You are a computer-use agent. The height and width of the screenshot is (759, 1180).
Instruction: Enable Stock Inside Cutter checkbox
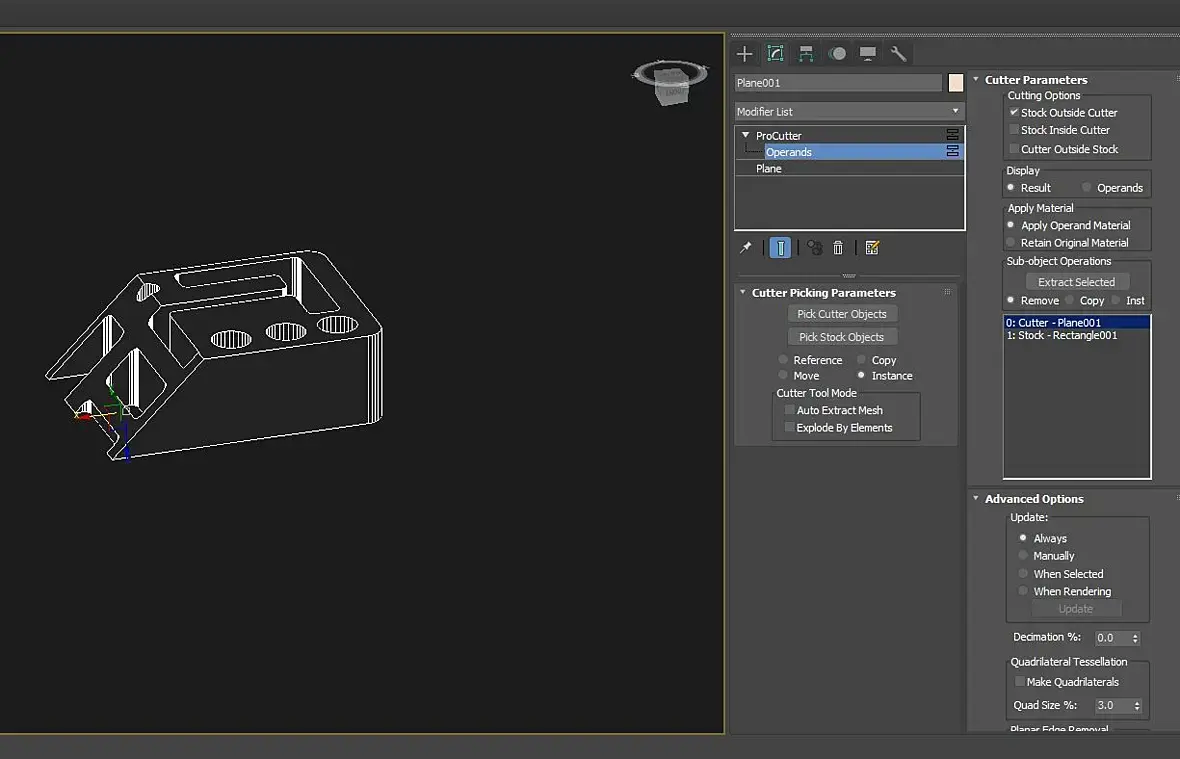coord(1014,129)
